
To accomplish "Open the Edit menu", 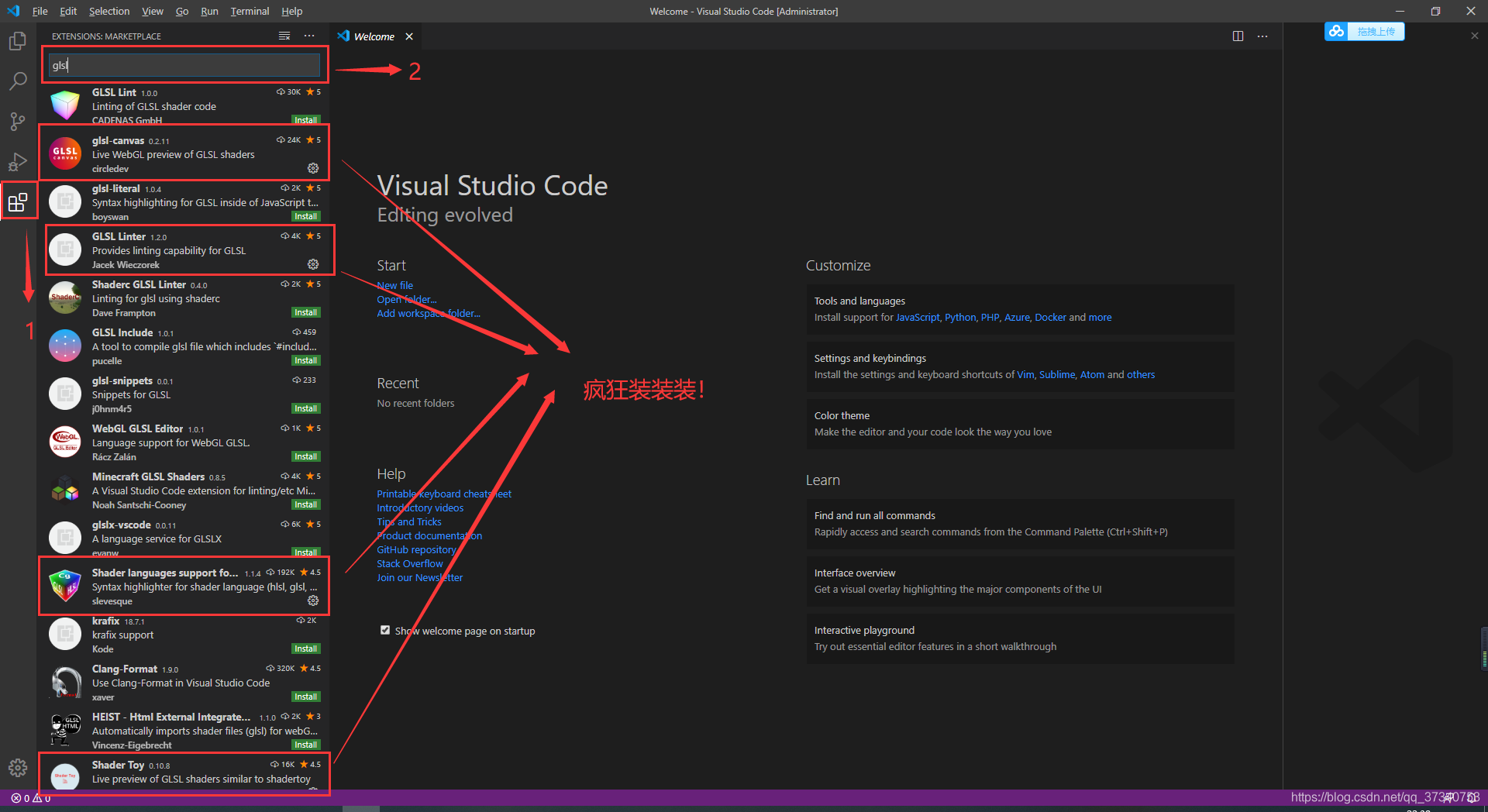I will (x=68, y=11).
